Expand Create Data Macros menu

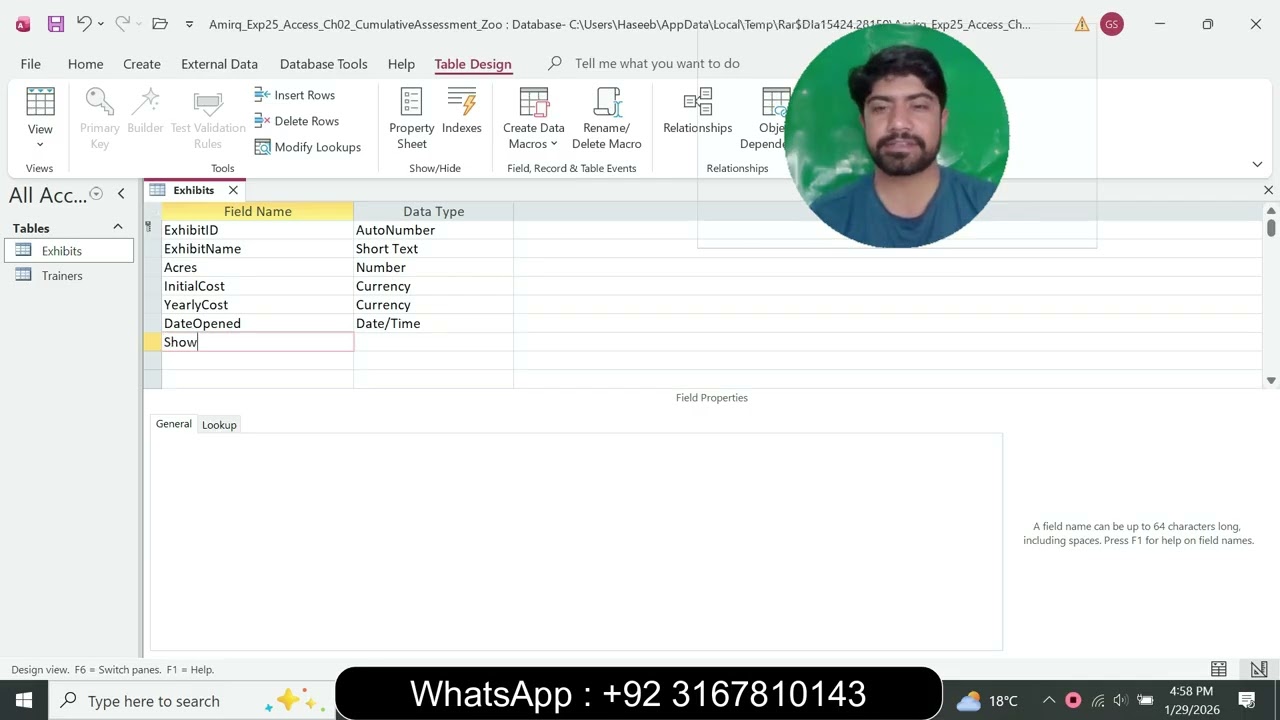point(533,119)
